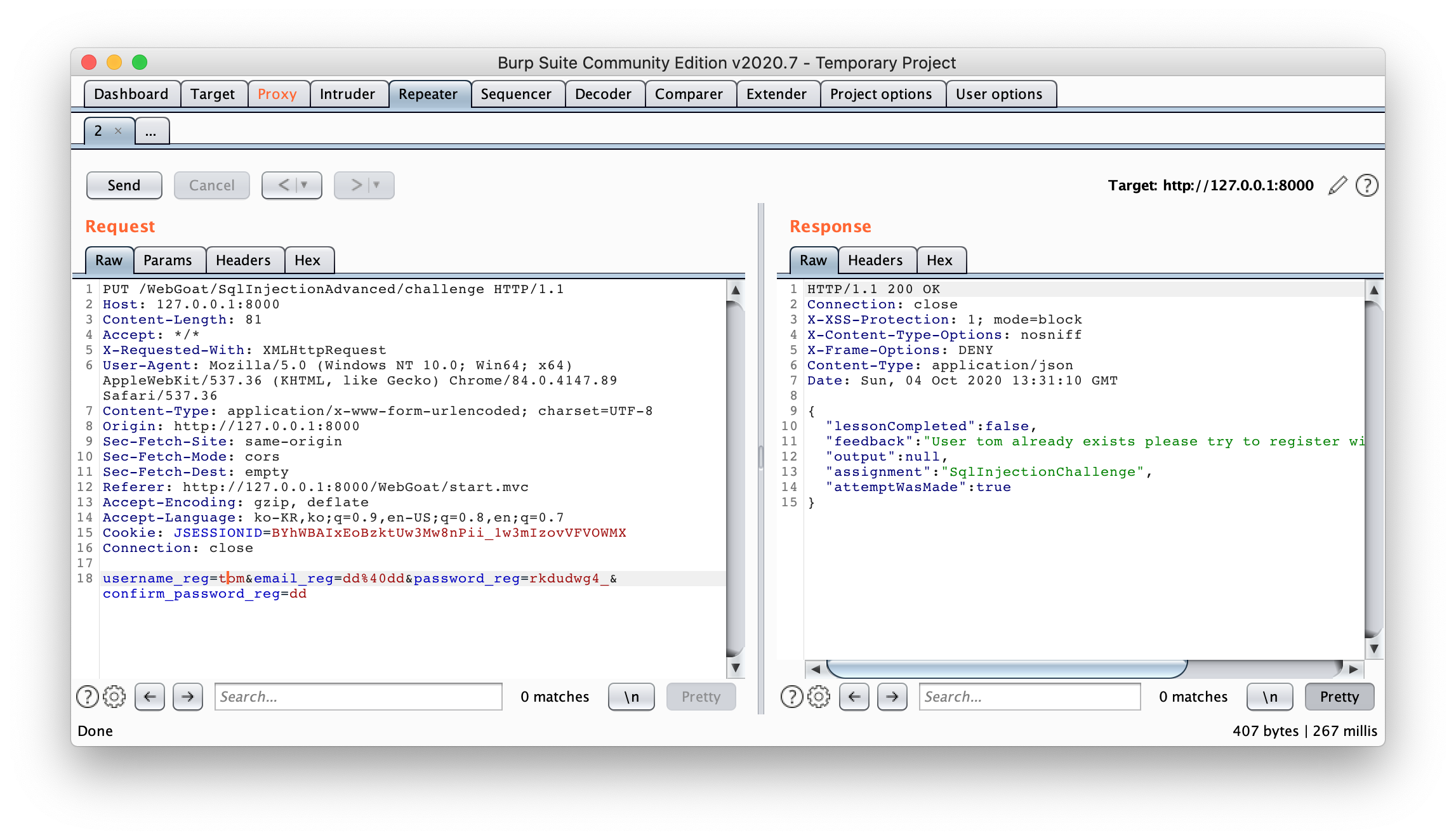Image resolution: width=1456 pixels, height=840 pixels.
Task: Toggle request Pretty formatting
Action: click(x=701, y=697)
